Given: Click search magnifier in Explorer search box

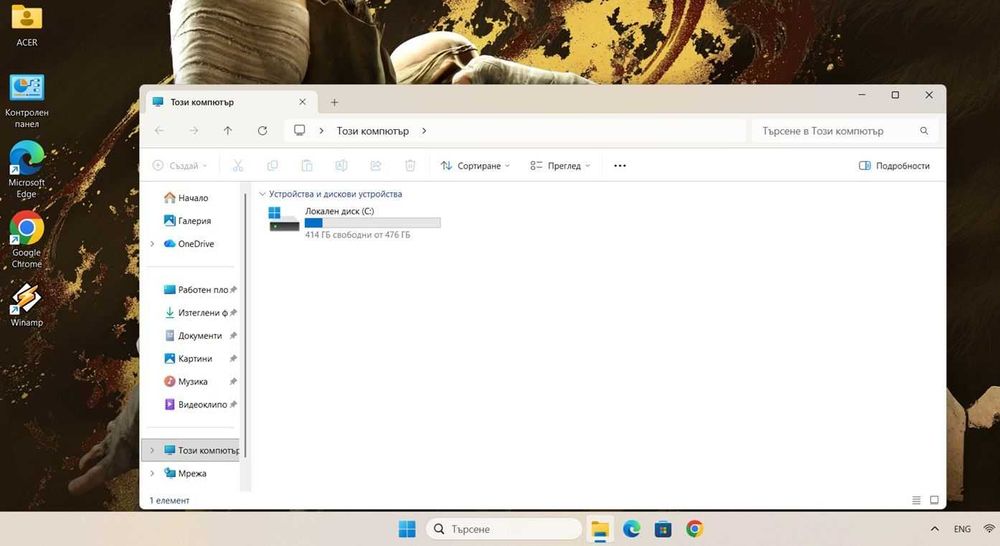Looking at the screenshot, I should [x=923, y=131].
